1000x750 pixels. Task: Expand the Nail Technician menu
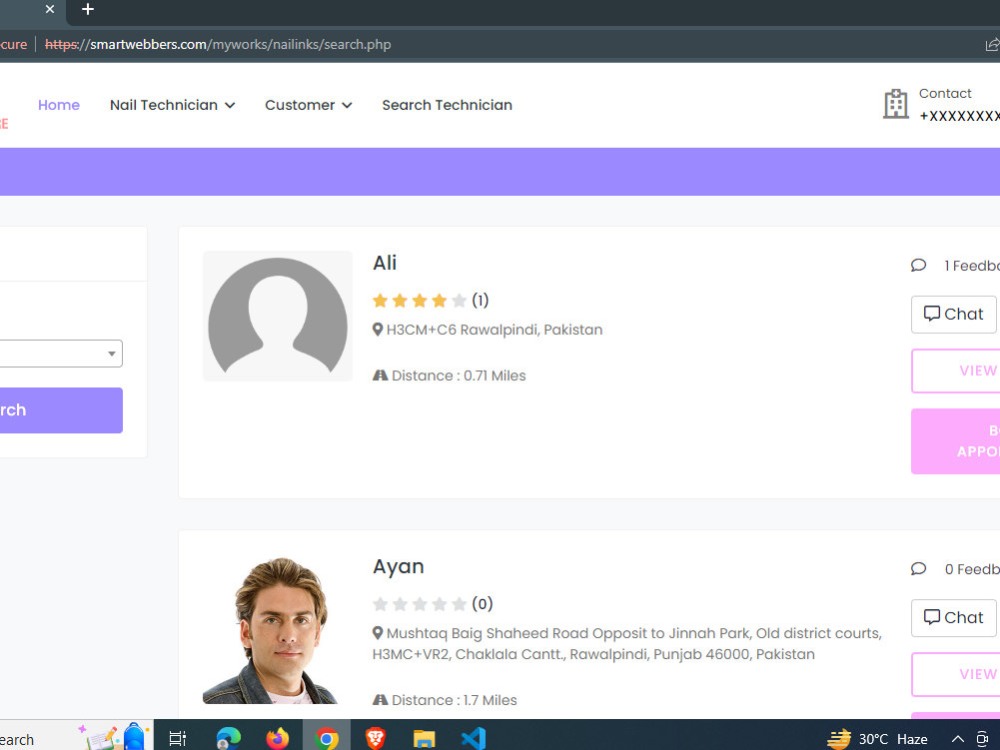pos(172,105)
